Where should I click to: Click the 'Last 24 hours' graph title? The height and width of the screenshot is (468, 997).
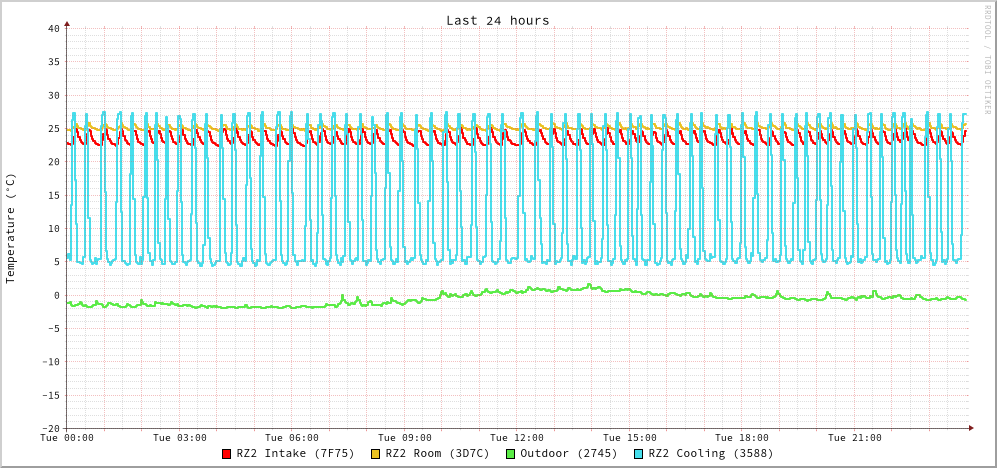pos(497,20)
